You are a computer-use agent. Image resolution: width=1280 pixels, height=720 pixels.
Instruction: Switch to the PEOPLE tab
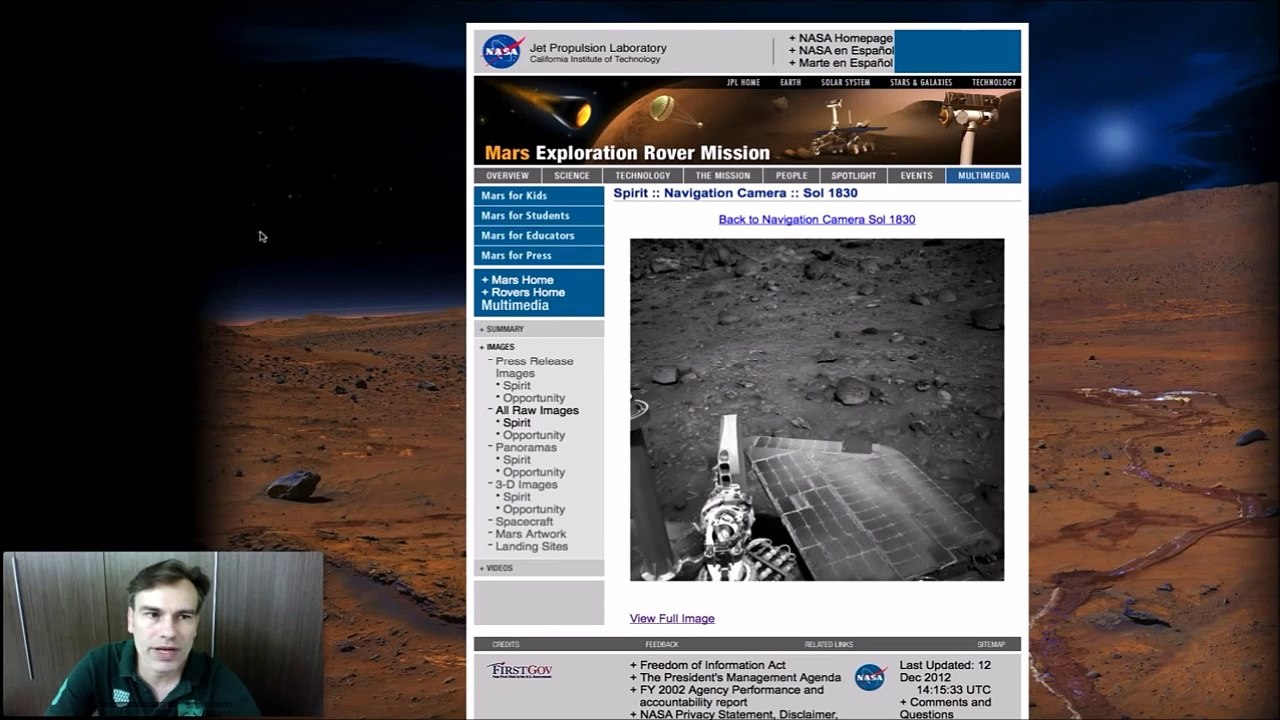coord(792,176)
